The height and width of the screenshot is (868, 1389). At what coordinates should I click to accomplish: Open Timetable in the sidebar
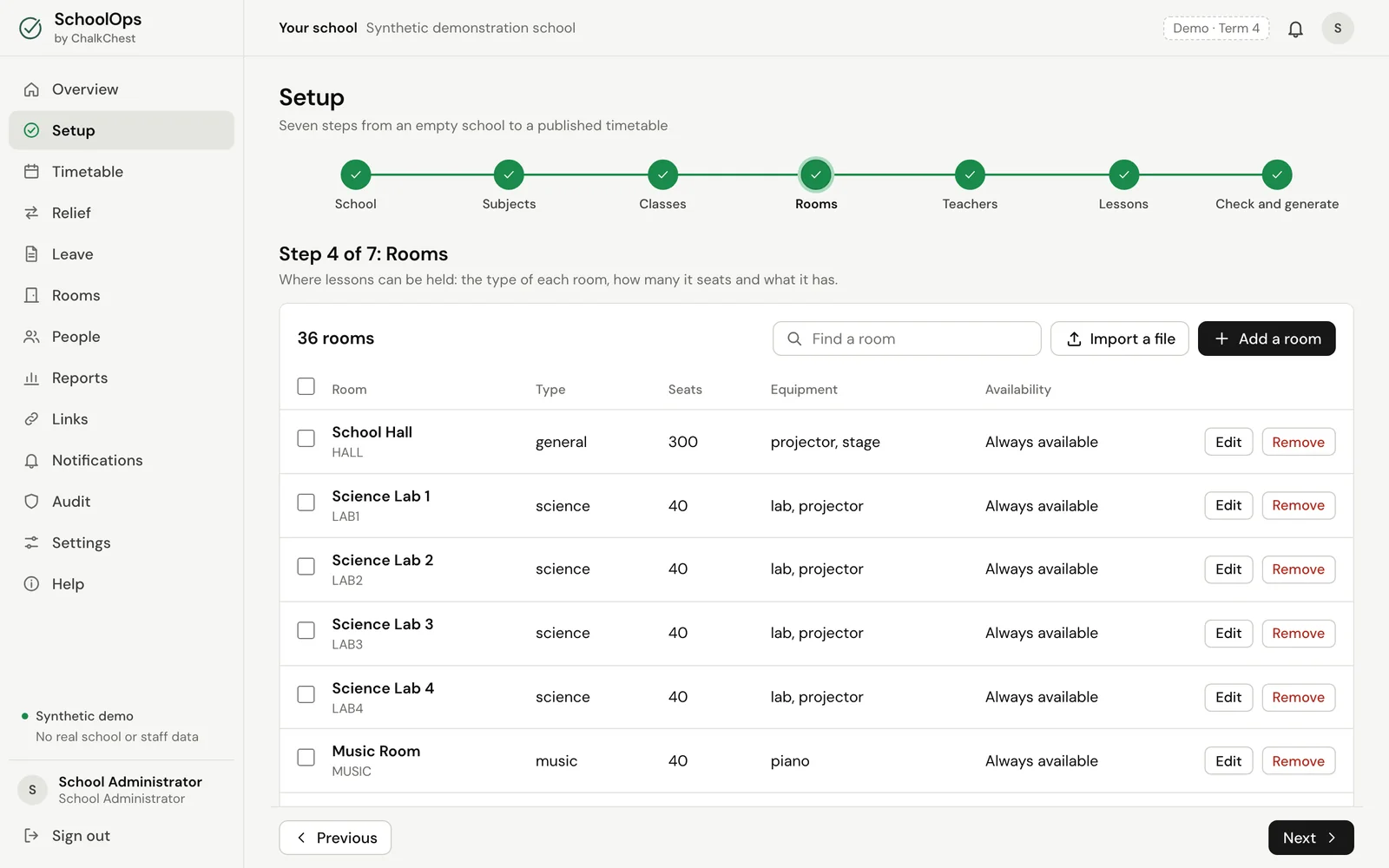122,172
